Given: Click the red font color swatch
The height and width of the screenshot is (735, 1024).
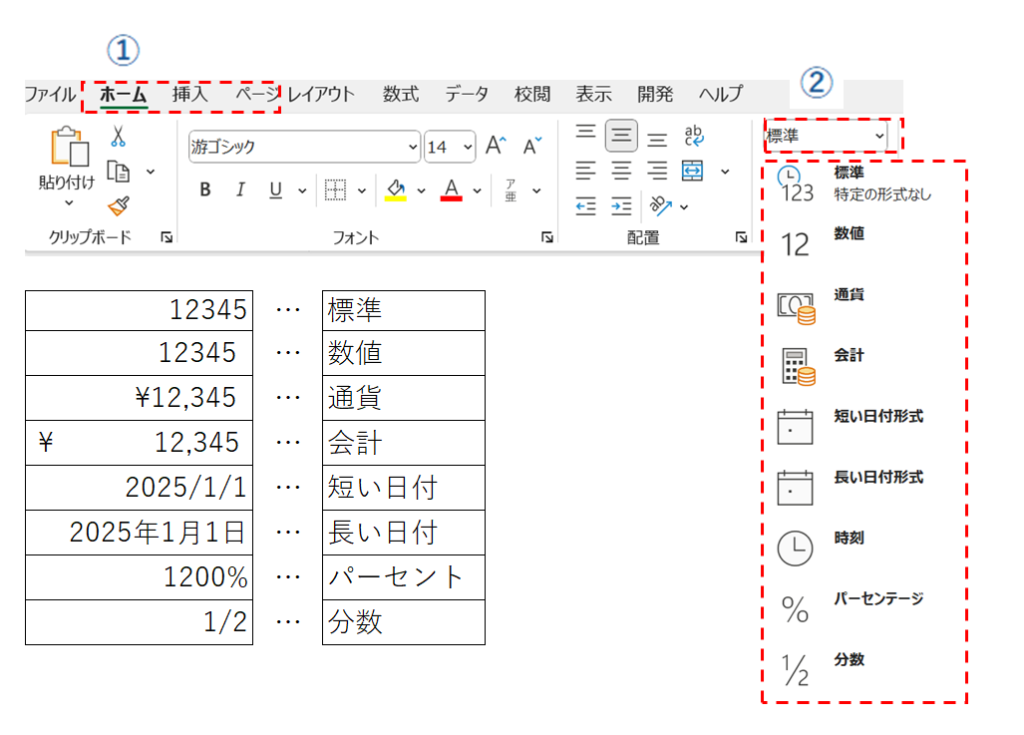Looking at the screenshot, I should [x=451, y=190].
